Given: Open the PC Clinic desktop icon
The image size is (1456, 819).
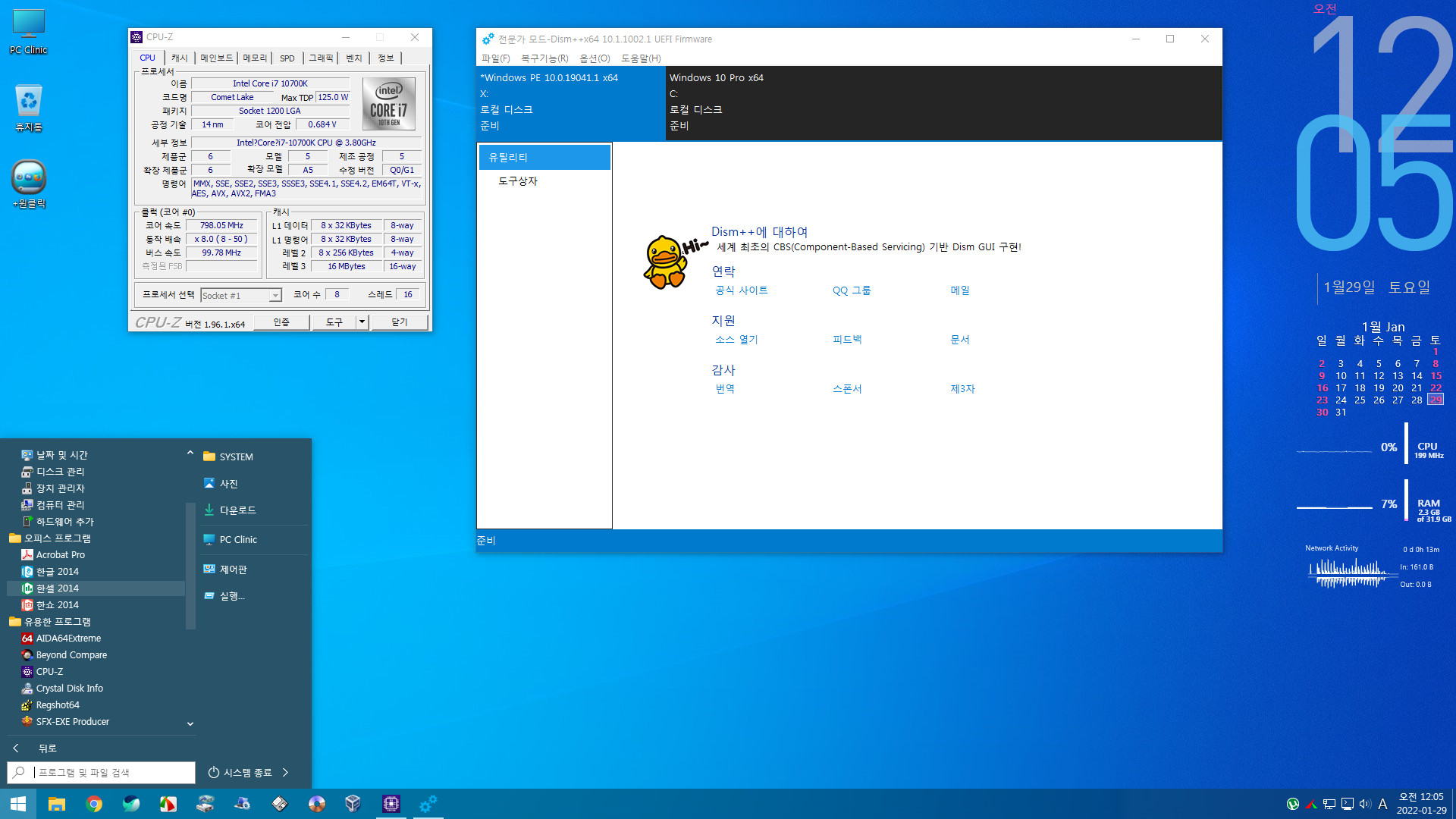Looking at the screenshot, I should [29, 32].
